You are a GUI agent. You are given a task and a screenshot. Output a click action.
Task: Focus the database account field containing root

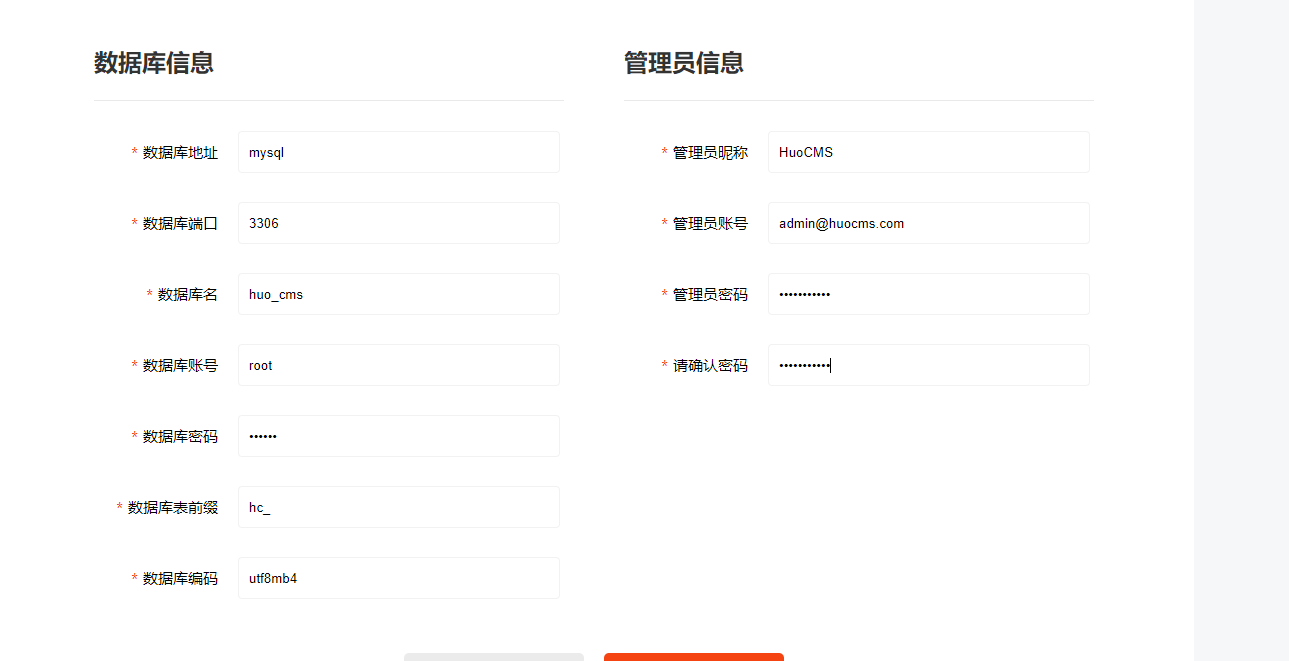398,364
